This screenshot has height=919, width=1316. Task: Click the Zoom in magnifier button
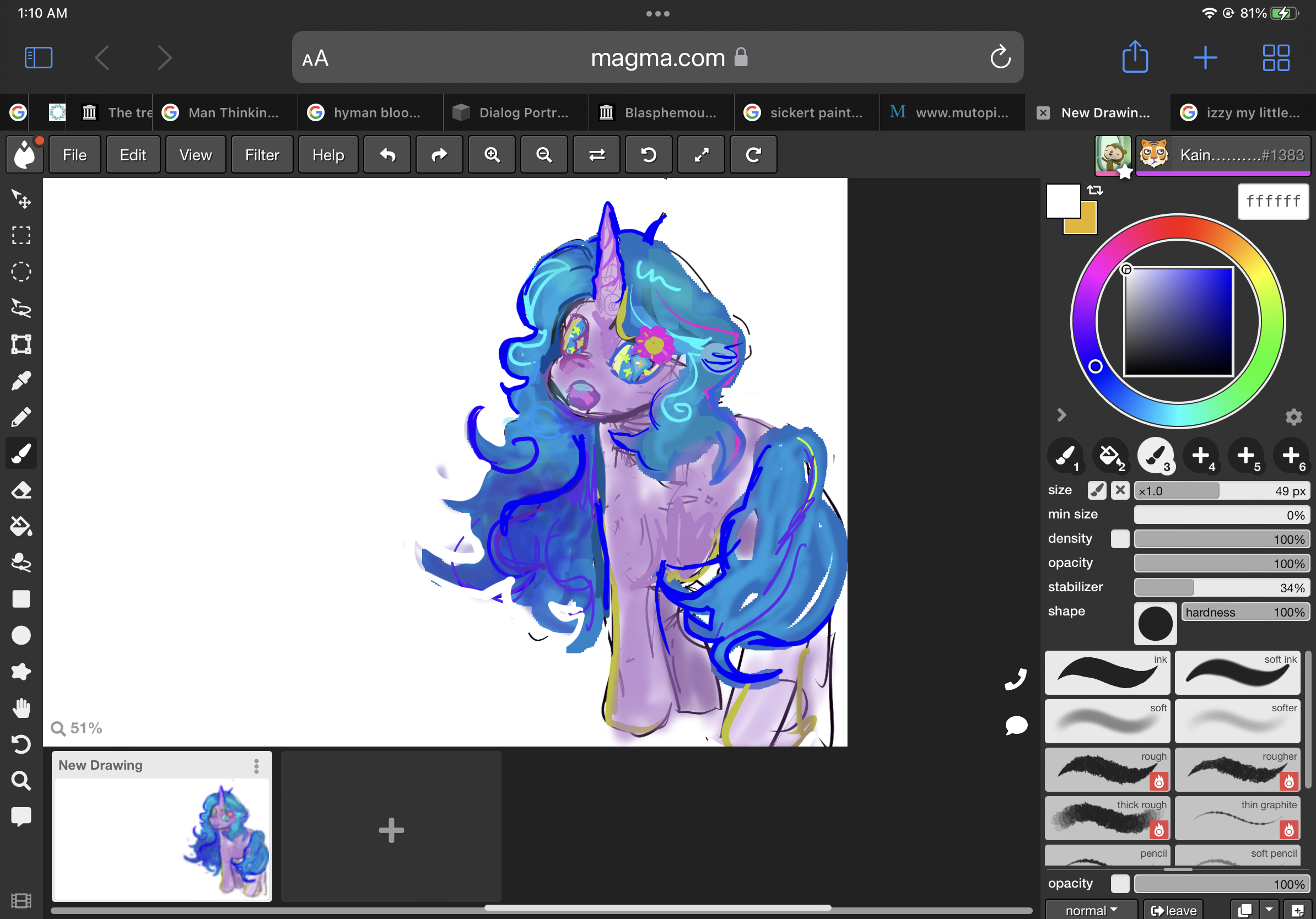[492, 155]
